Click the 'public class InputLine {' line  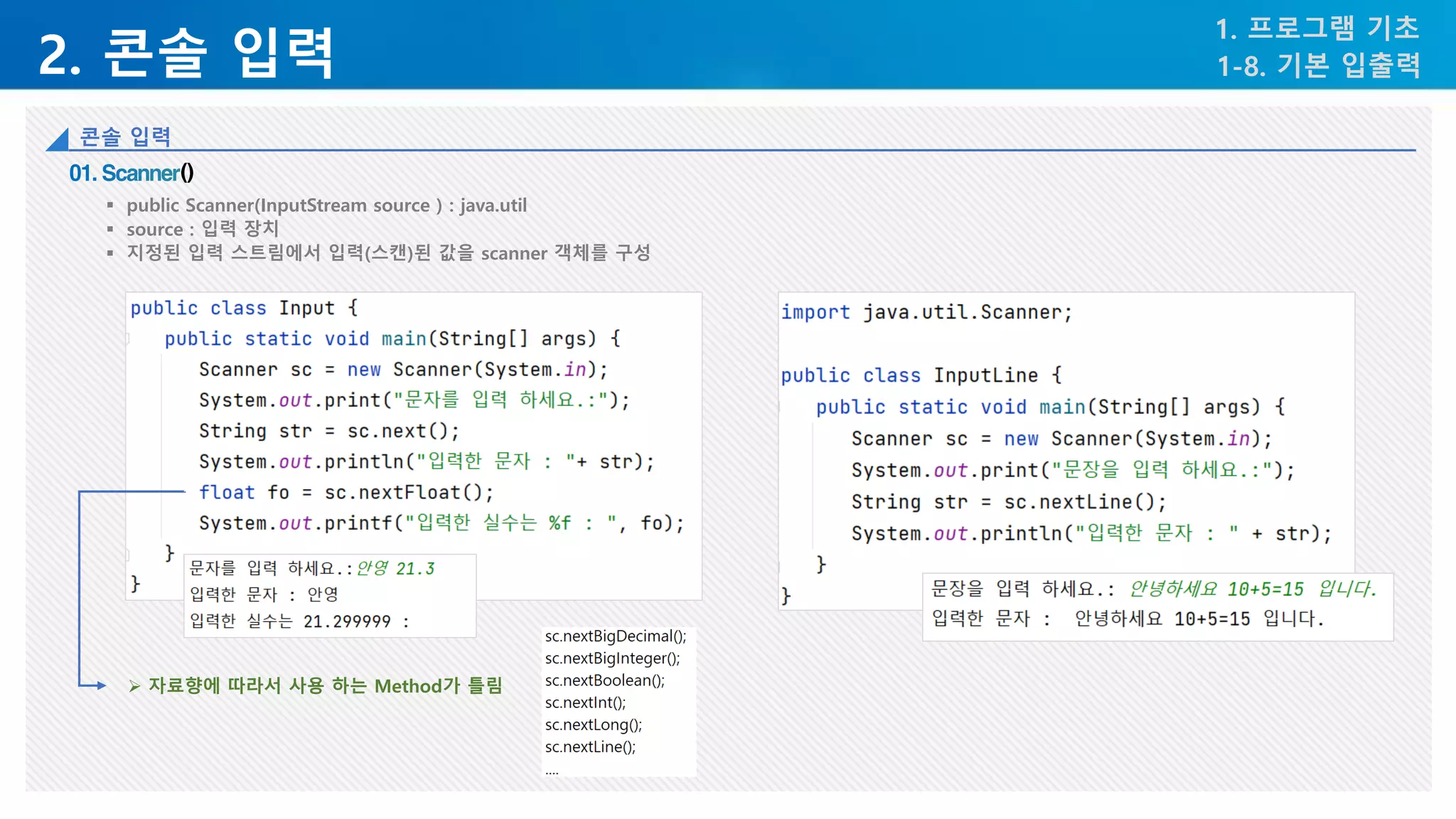point(921,375)
